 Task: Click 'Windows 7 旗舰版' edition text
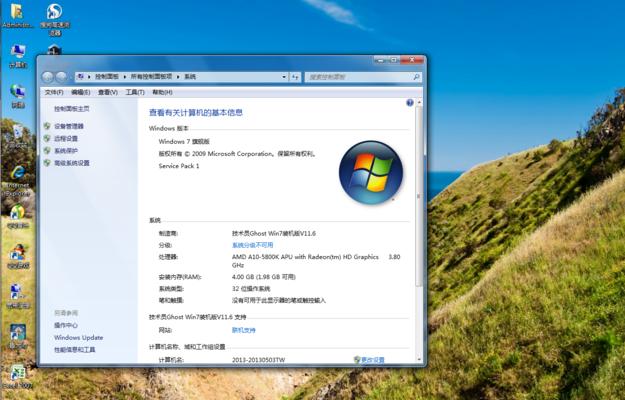coord(184,141)
